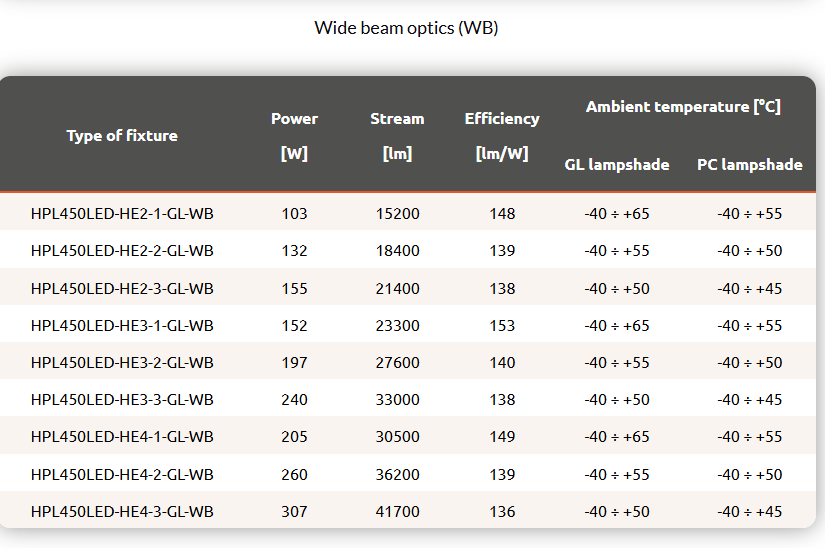Select fixture HPL450LED-HE2-1-GL-WB
This screenshot has width=825, height=548.
point(122,214)
